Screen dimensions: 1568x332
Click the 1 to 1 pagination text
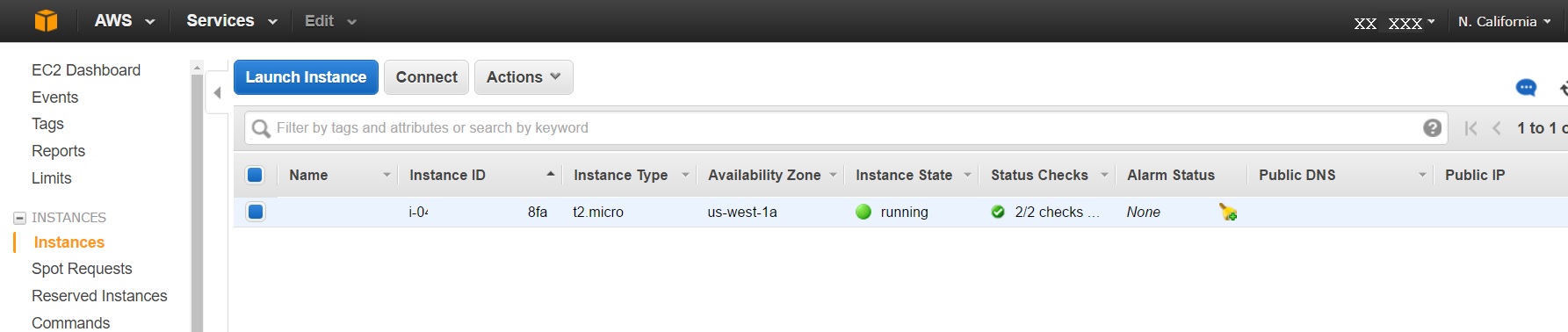click(x=1542, y=128)
